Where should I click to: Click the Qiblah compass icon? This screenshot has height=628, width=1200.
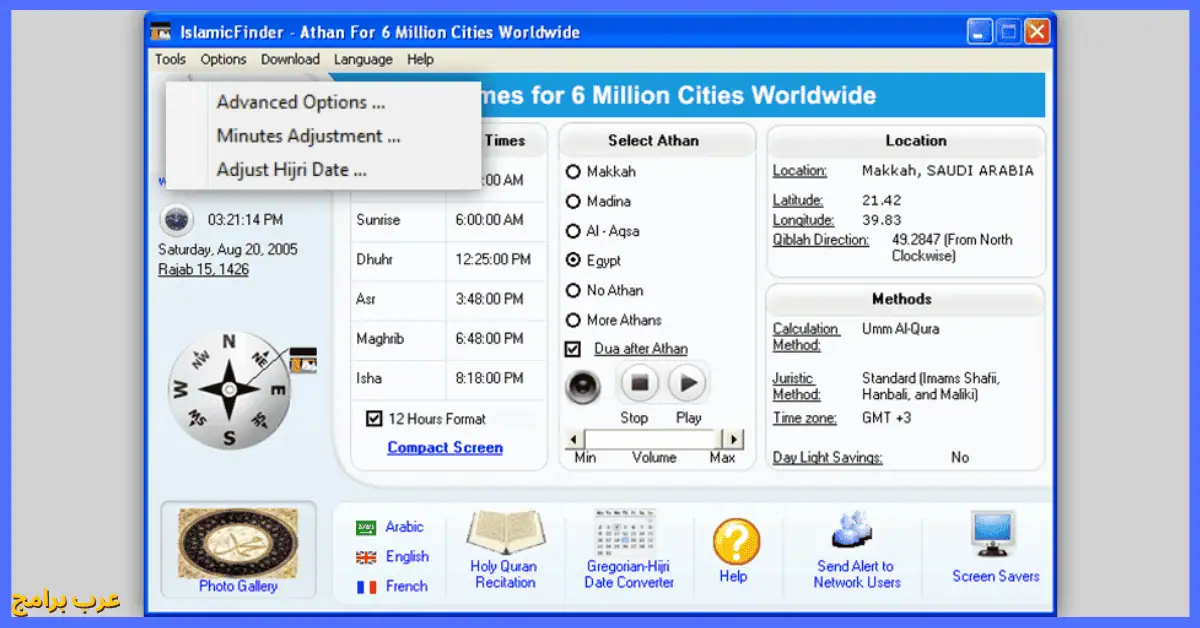point(228,388)
